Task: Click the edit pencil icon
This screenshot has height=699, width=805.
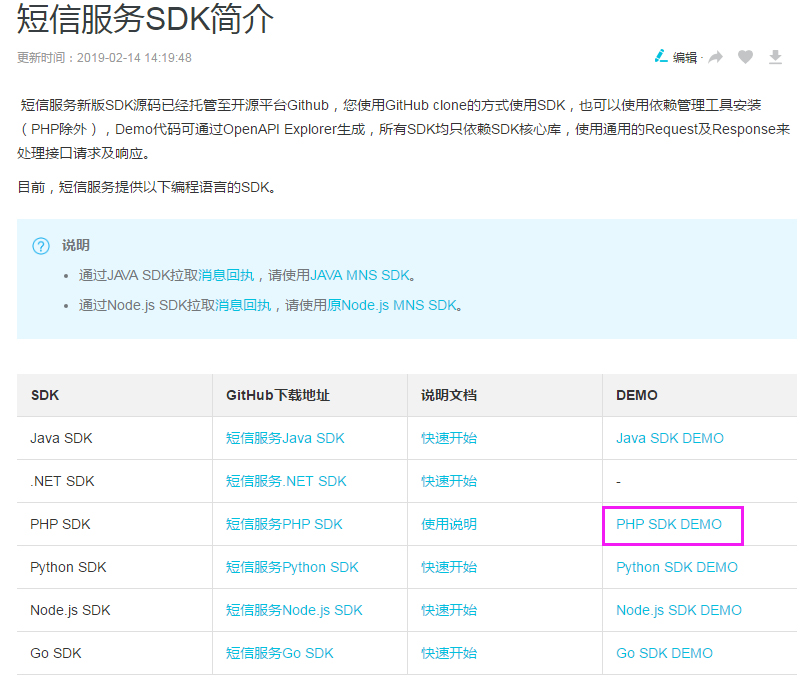Action: (x=661, y=56)
